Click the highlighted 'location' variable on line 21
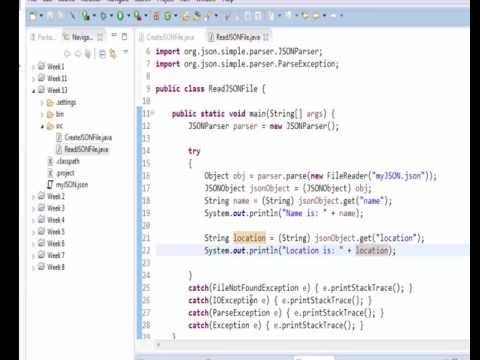Viewport: 480px width, 360px height. 249,238
